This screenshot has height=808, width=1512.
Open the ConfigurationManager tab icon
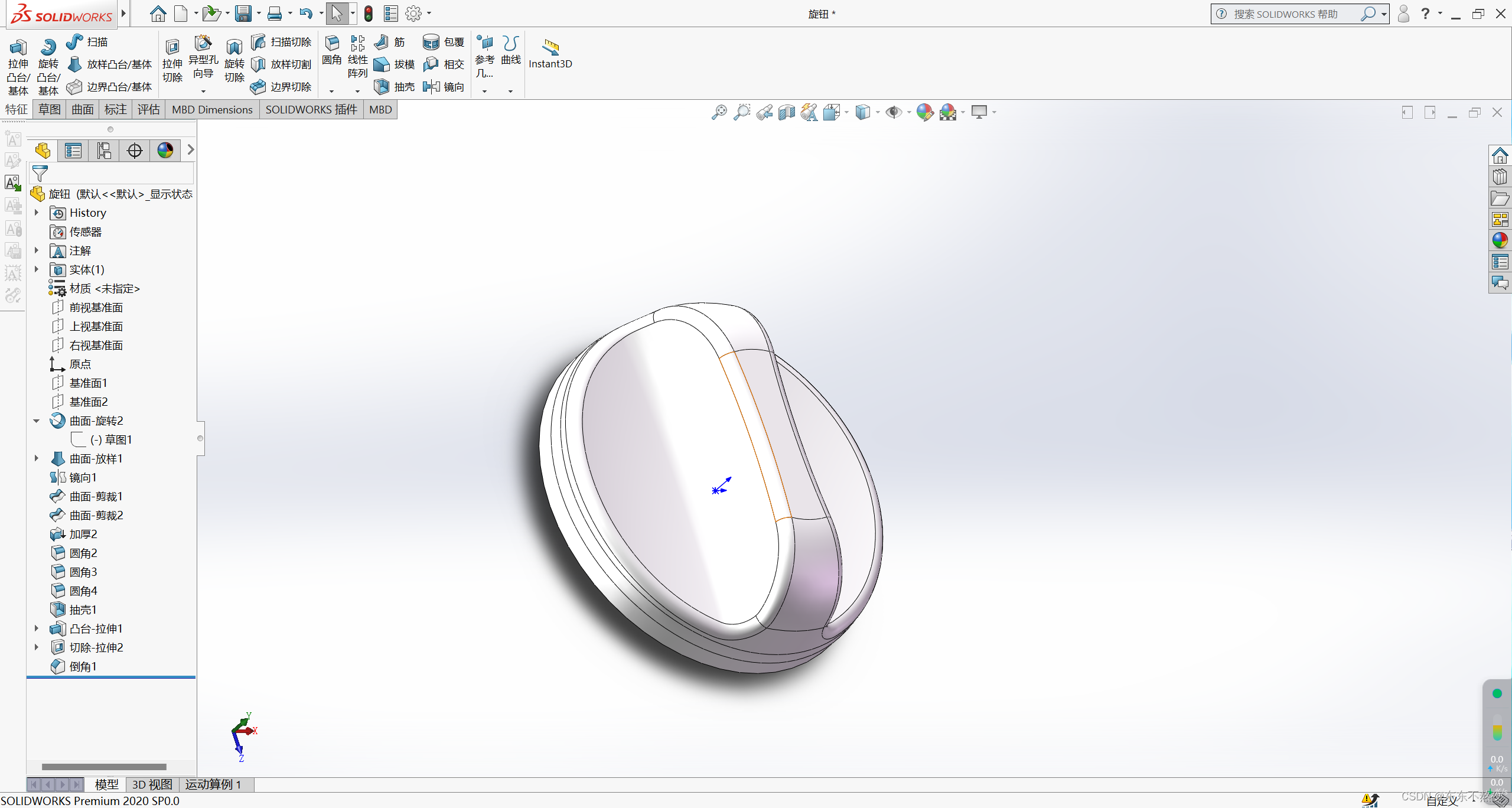pos(104,151)
